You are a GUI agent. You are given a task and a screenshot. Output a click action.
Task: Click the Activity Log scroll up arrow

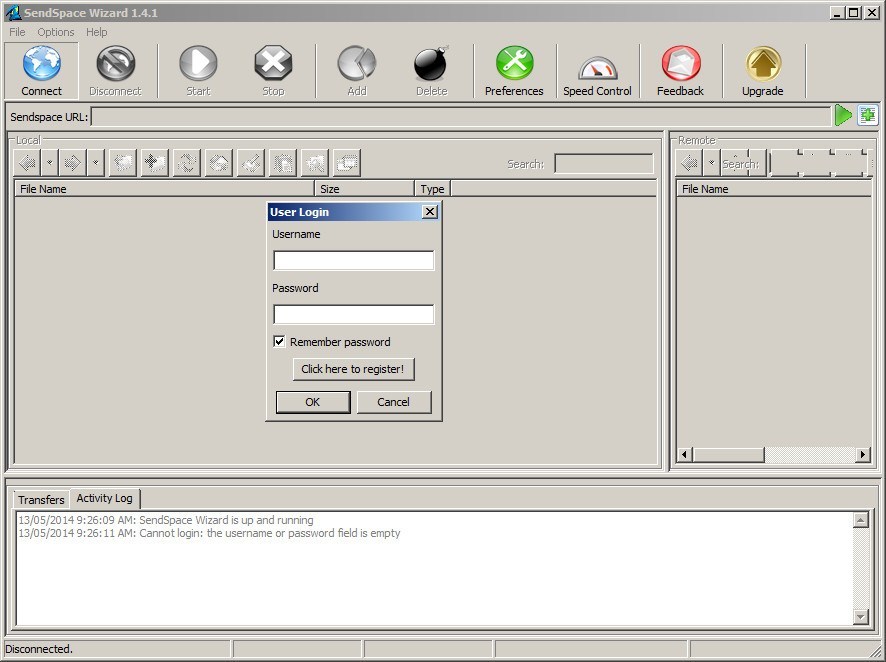[x=861, y=520]
